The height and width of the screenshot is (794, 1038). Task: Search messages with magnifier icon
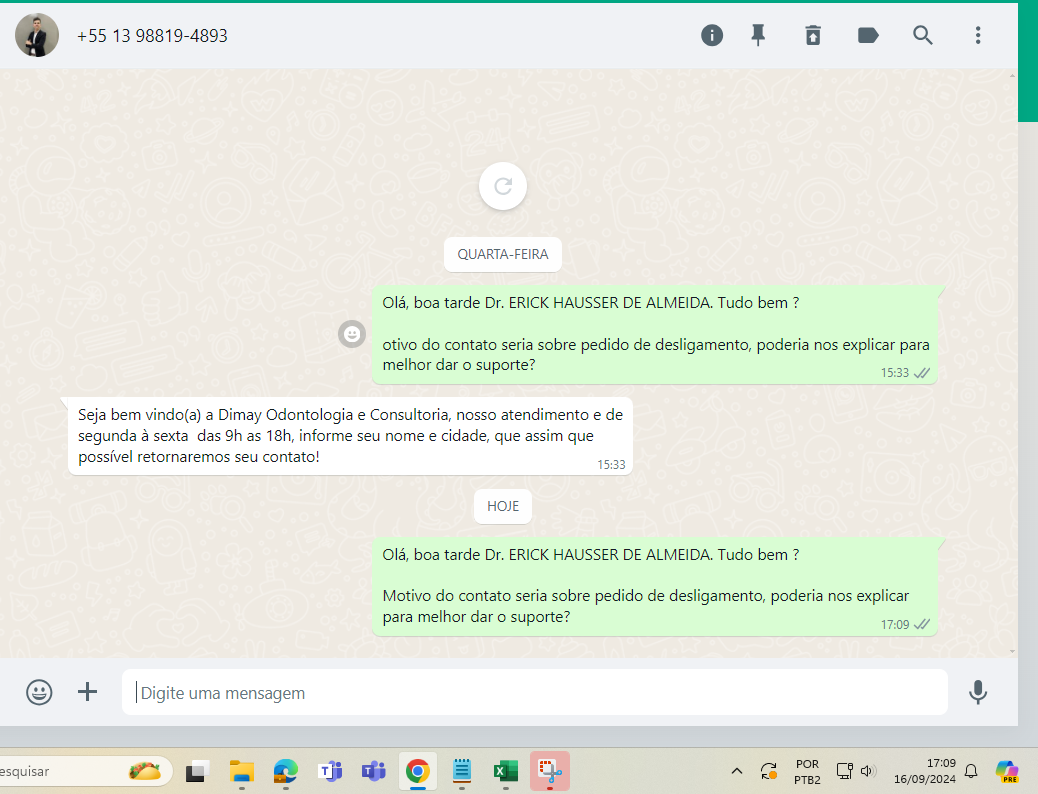point(922,35)
